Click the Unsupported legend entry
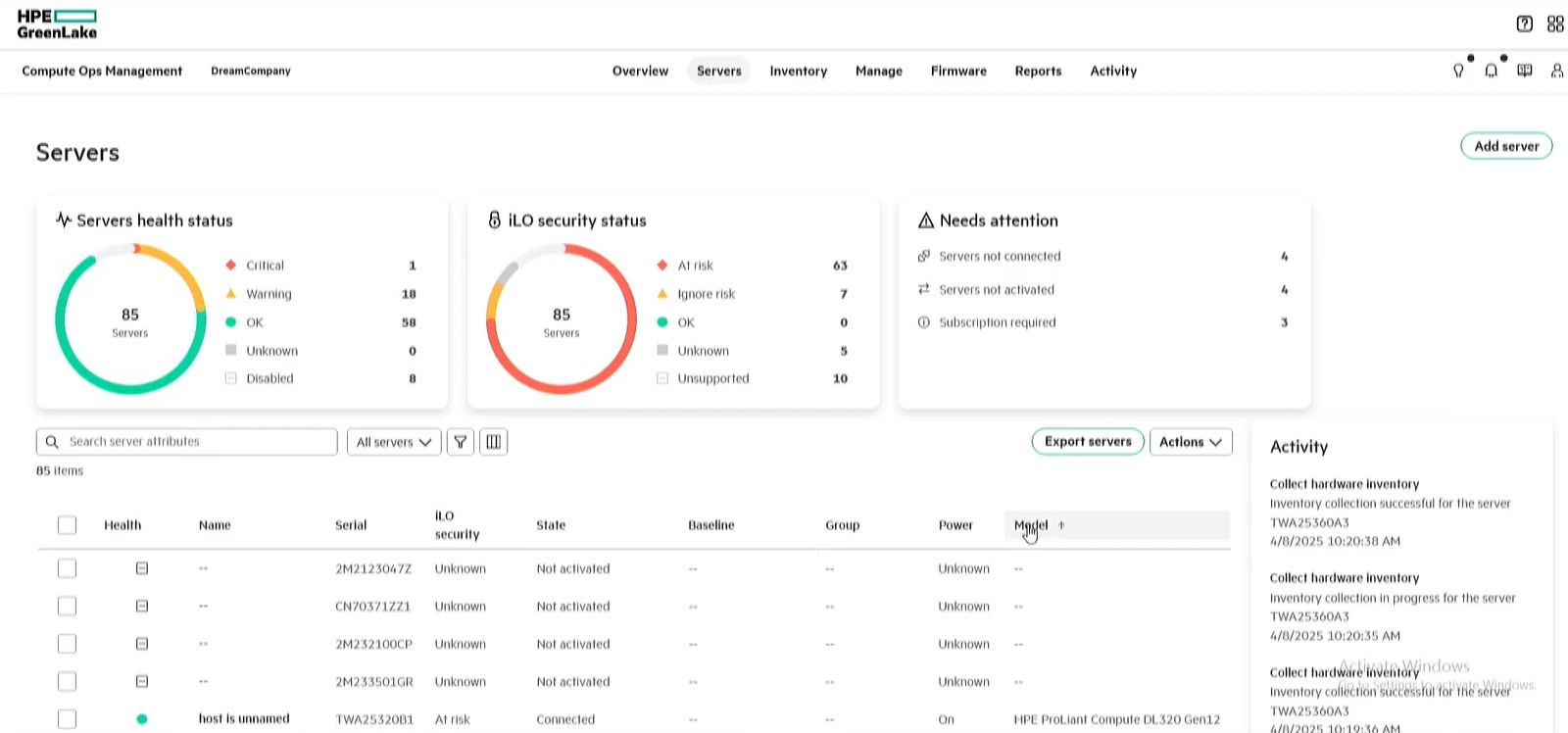Image resolution: width=1568 pixels, height=733 pixels. [713, 378]
